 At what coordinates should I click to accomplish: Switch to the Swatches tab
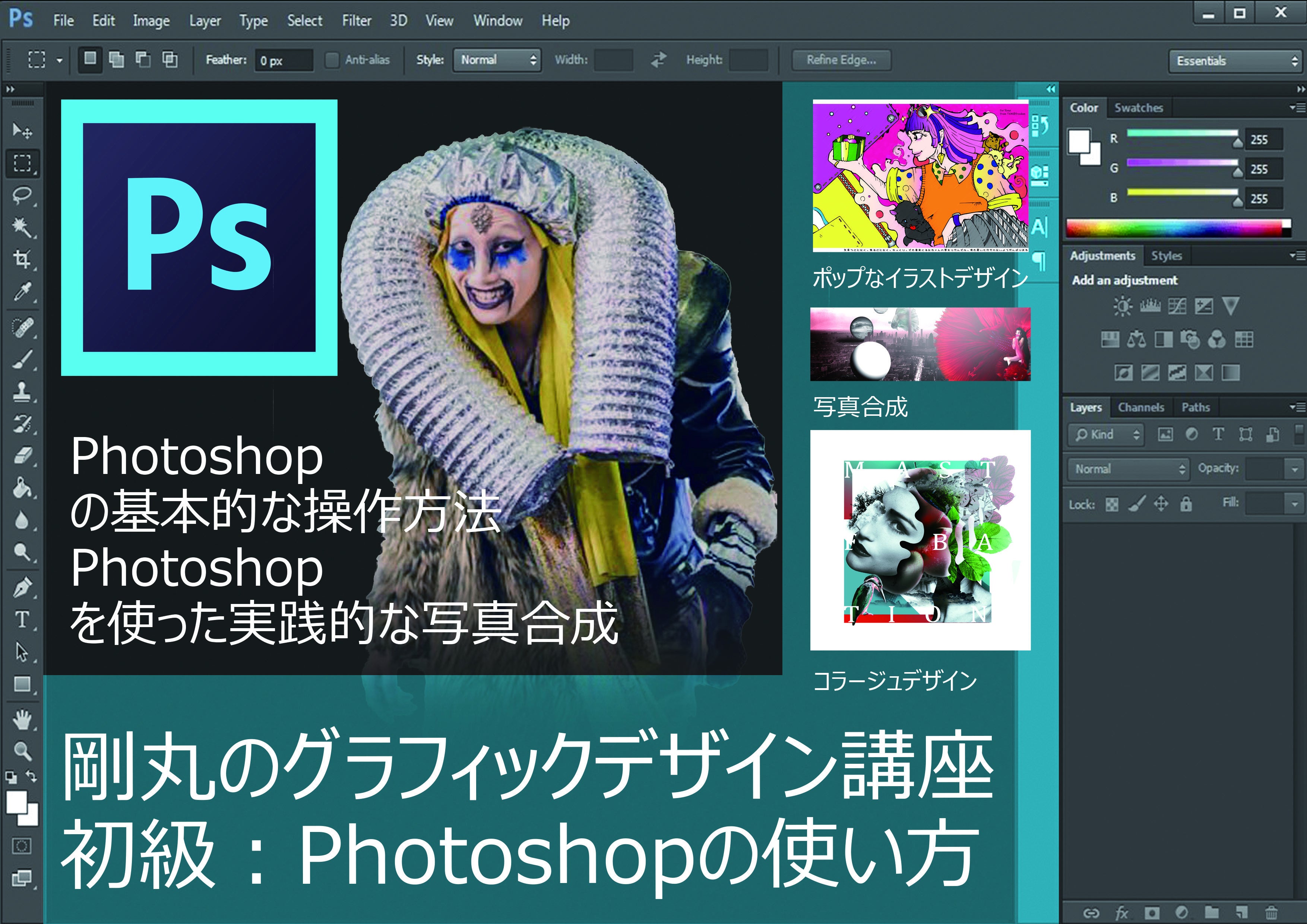coord(1139,108)
